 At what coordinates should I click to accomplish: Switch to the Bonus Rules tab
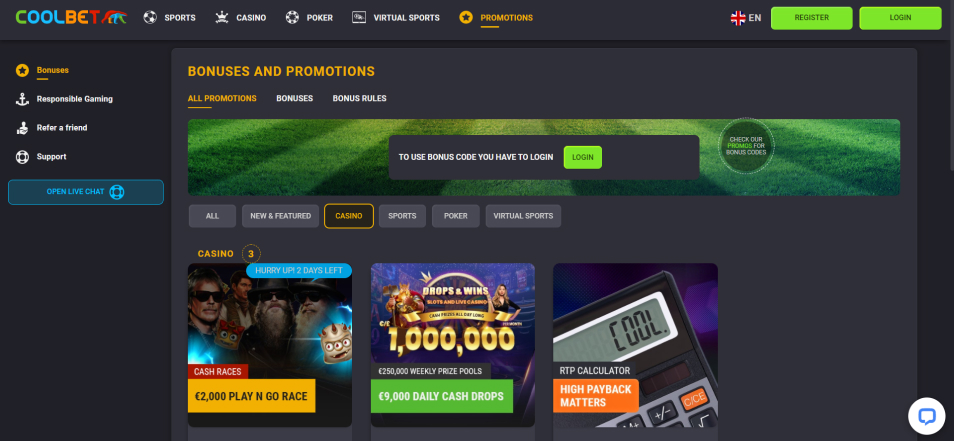360,99
